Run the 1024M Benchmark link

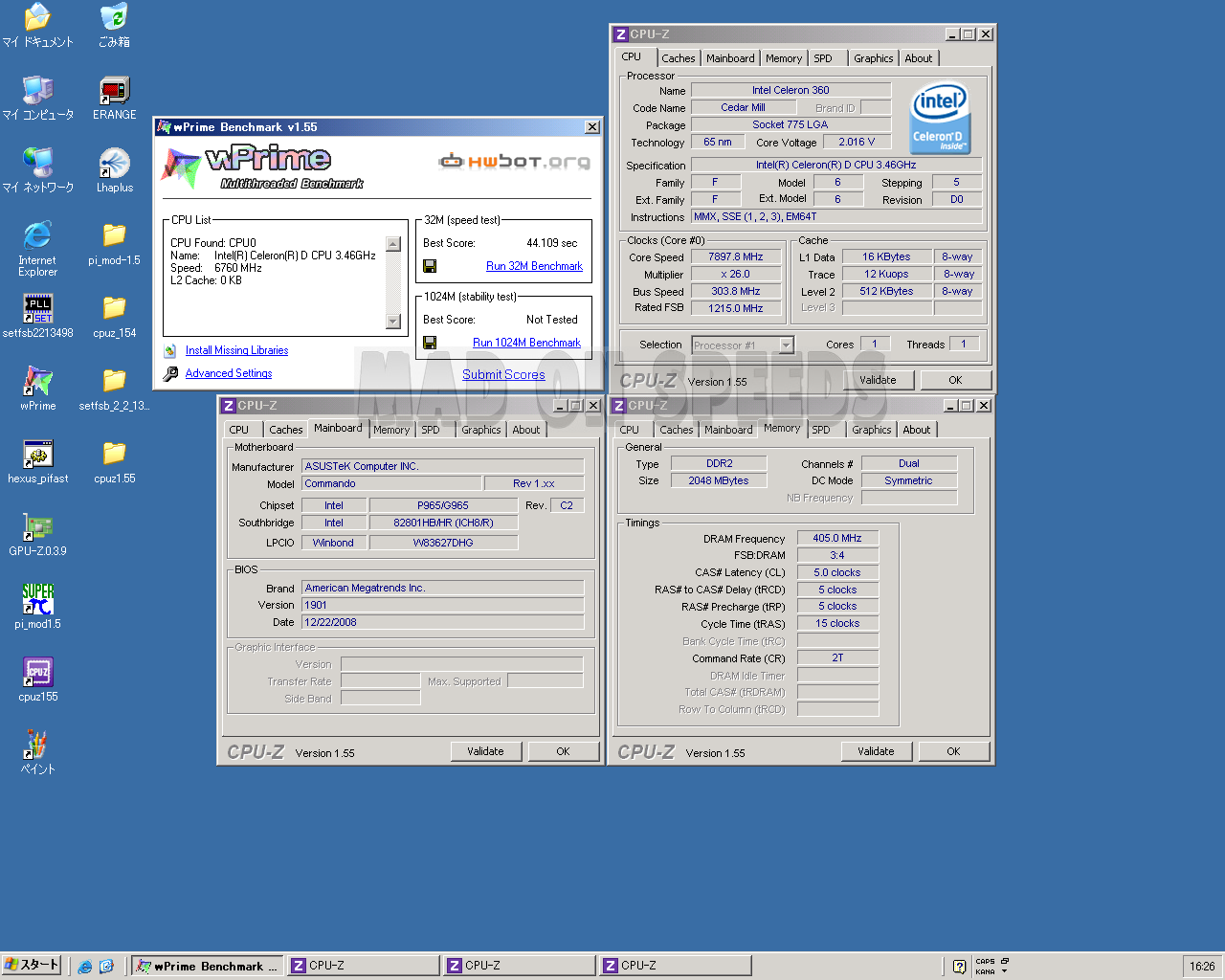click(526, 343)
